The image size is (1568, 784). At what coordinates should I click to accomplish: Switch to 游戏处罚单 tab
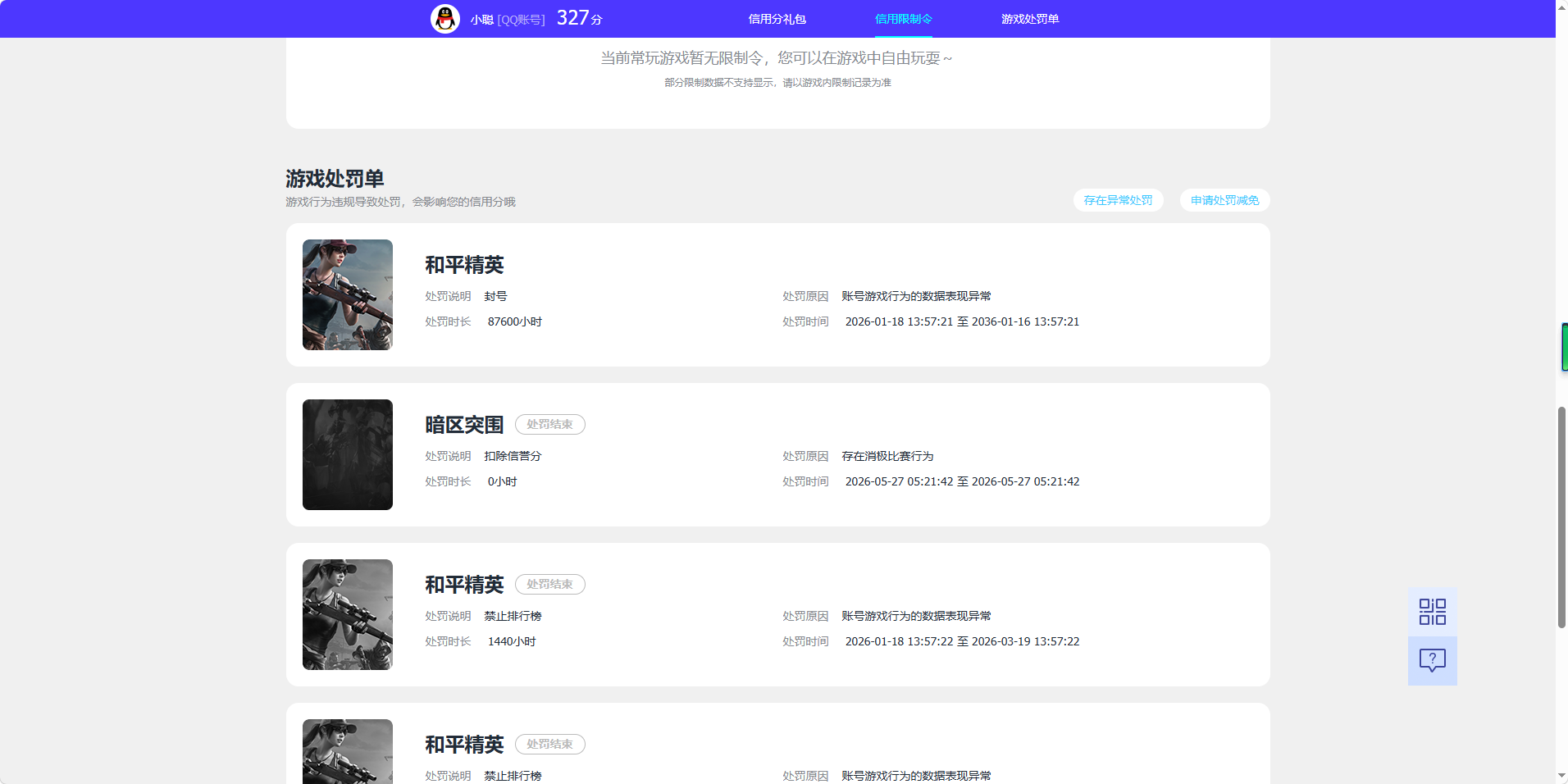[x=1030, y=19]
